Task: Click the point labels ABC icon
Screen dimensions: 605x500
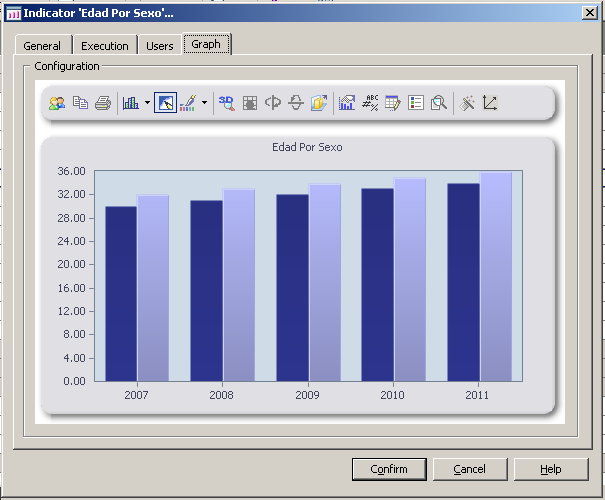Action: [x=370, y=103]
